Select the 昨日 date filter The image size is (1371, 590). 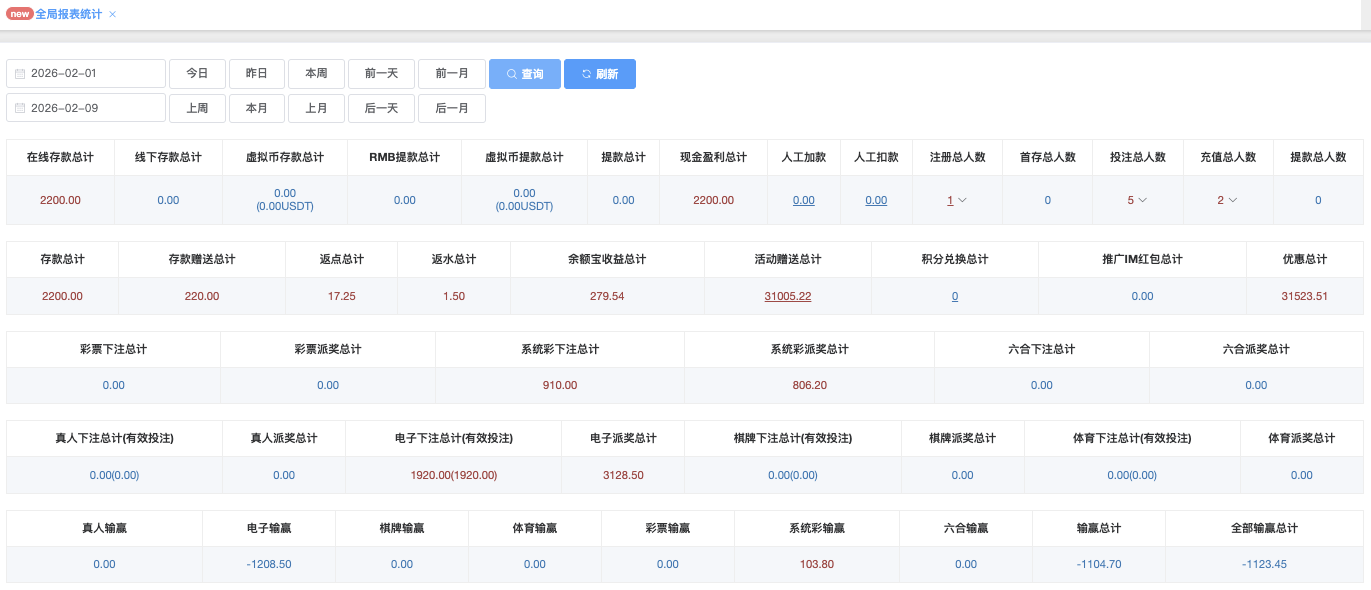click(256, 74)
